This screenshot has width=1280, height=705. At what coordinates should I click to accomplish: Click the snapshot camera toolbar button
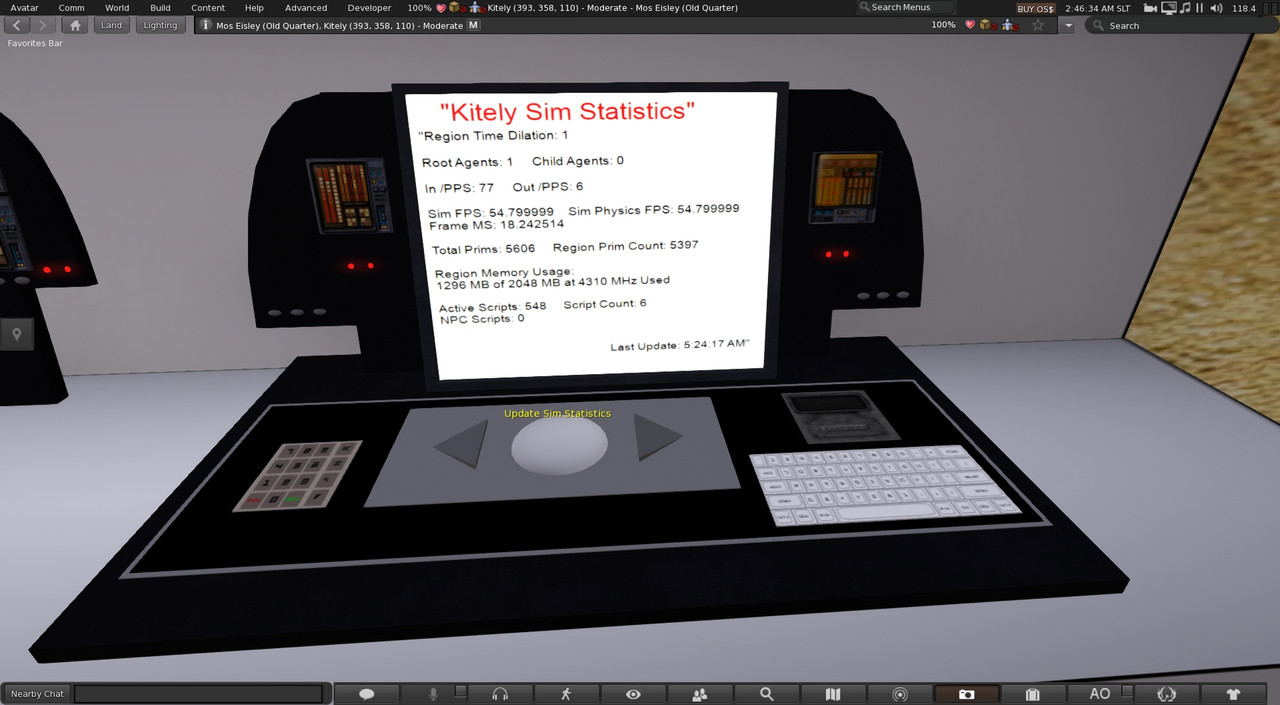coord(966,694)
